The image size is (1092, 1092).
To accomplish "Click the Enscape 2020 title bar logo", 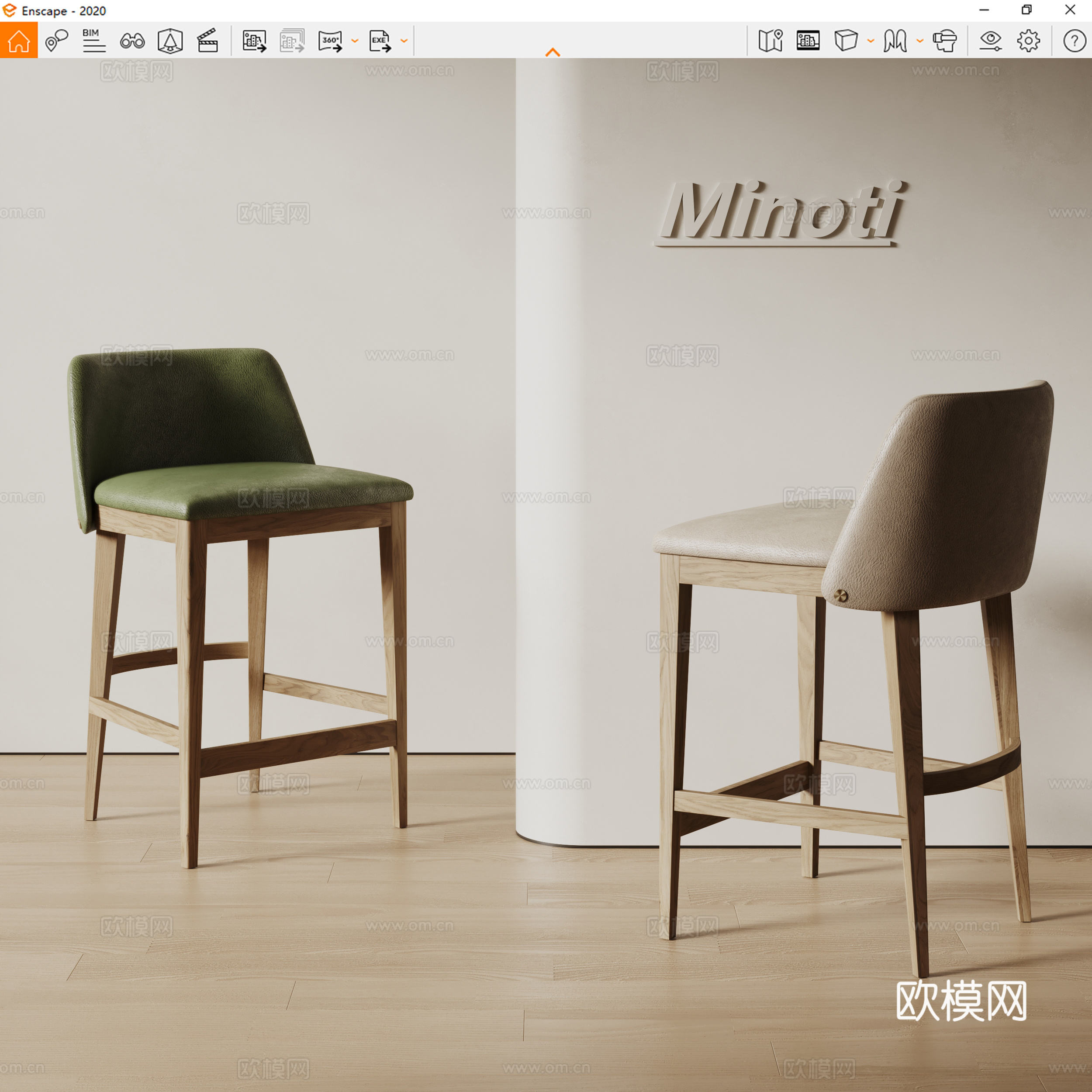I will (10, 10).
